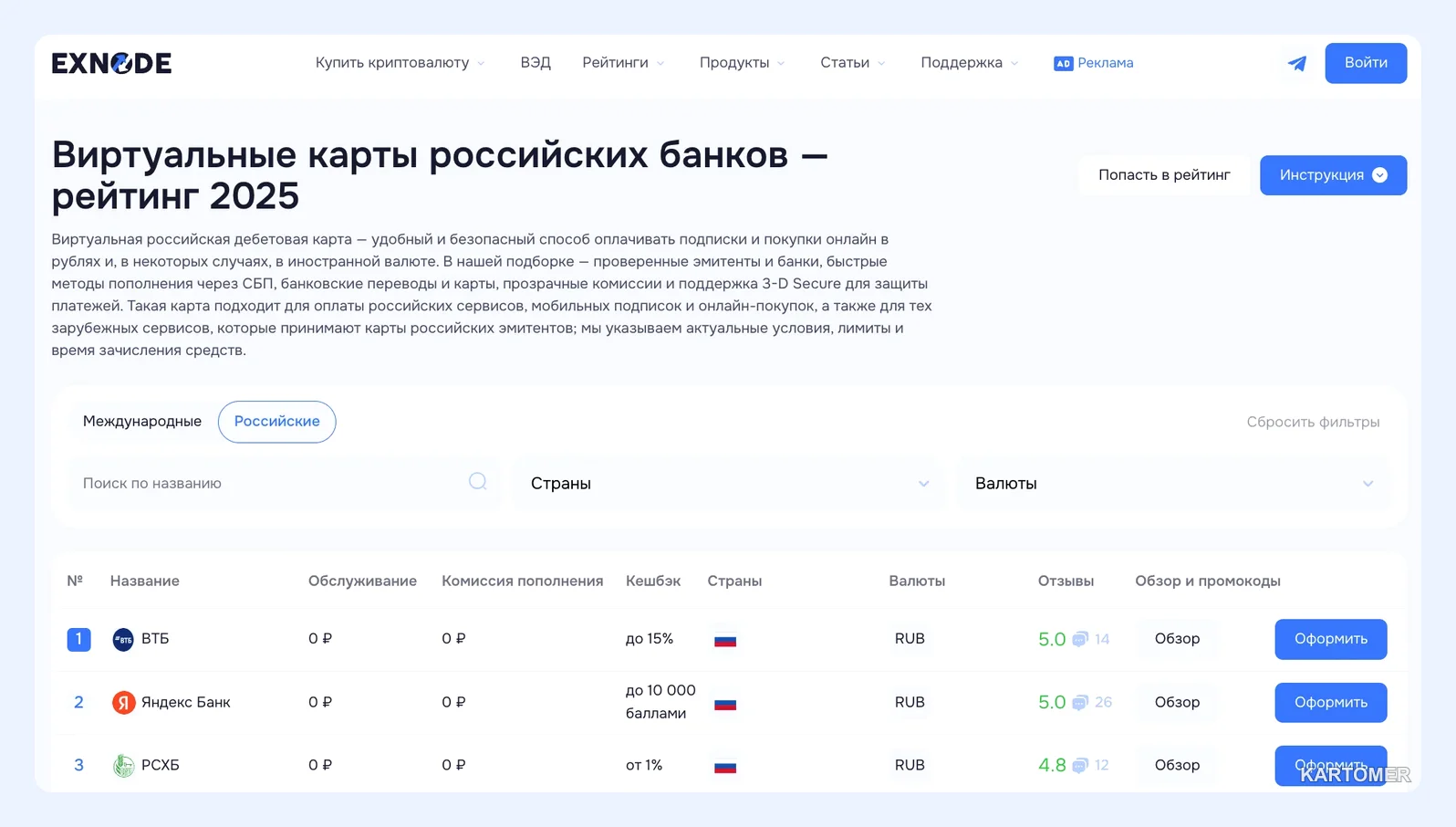Click Попасть в рейтинг button
The height and width of the screenshot is (827, 1456).
coord(1164,175)
